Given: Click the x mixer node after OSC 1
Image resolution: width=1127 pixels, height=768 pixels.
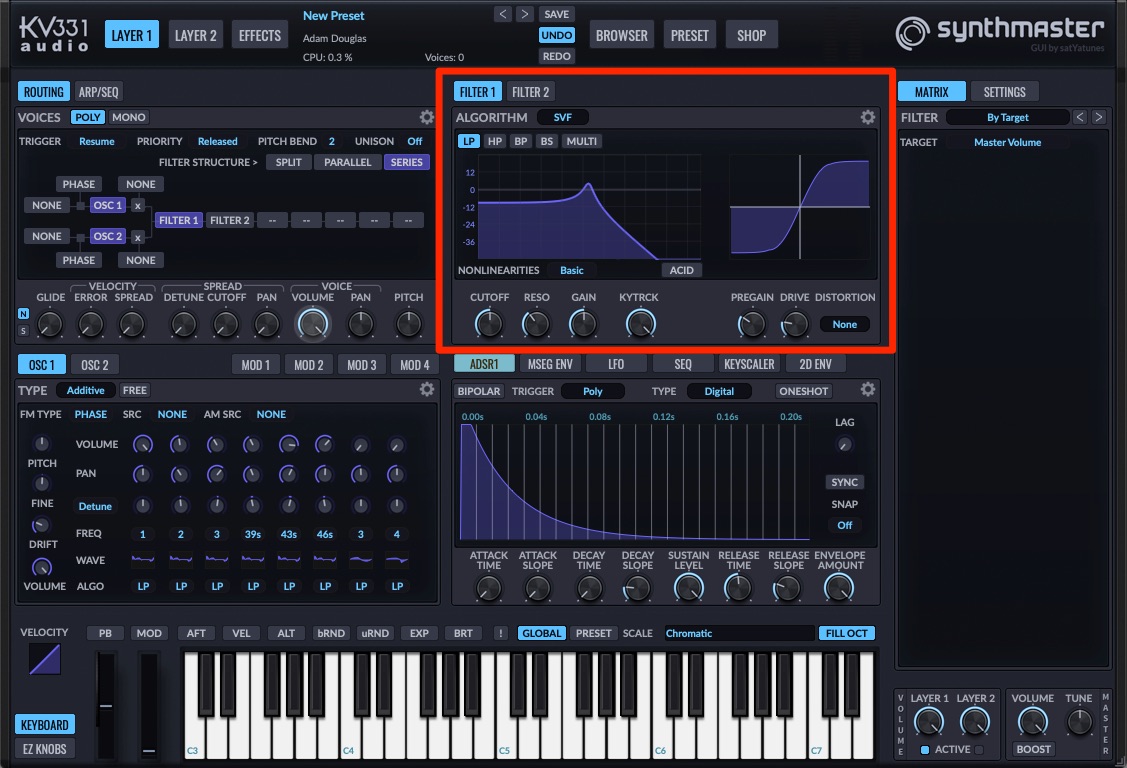Looking at the screenshot, I should 137,206.
